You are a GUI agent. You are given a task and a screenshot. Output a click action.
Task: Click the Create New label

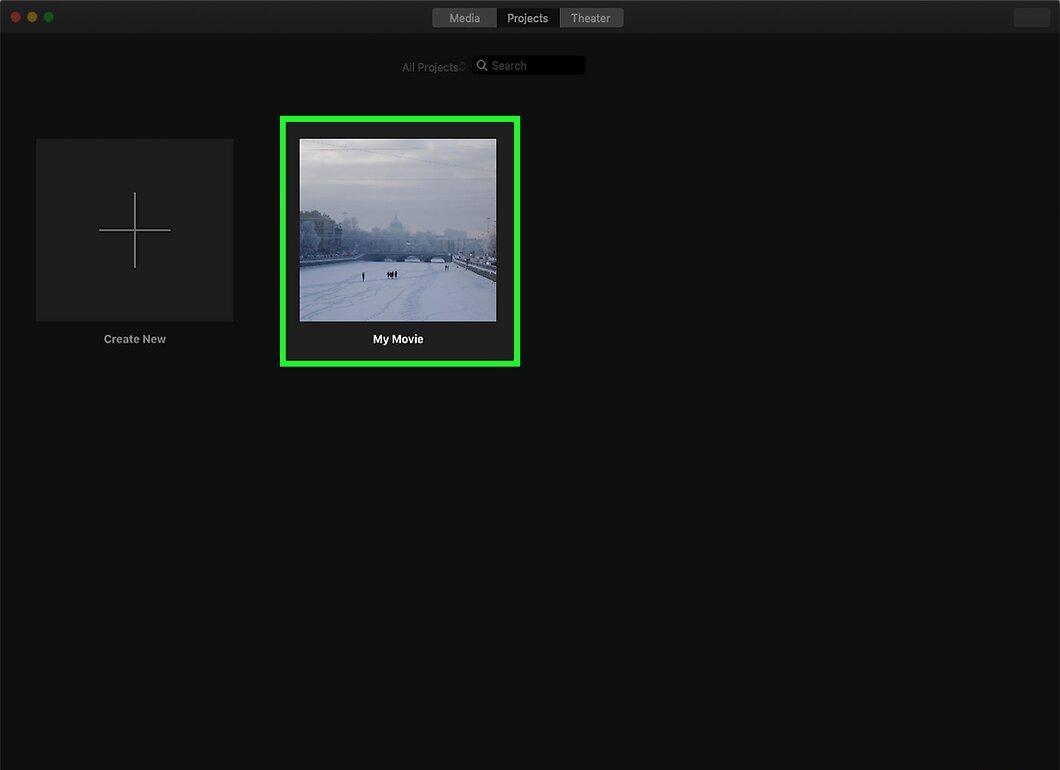tap(135, 339)
